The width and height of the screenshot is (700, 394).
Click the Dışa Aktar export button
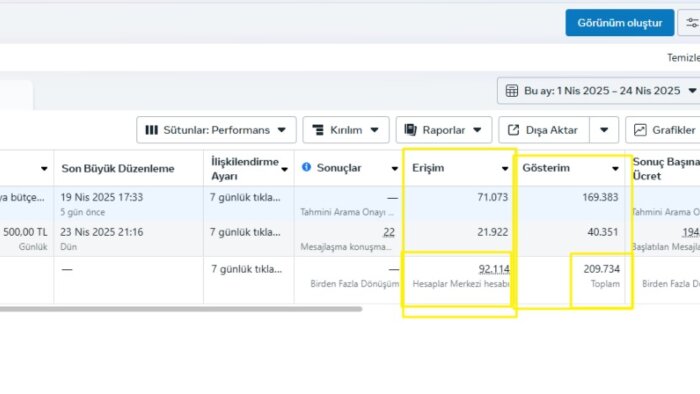[x=544, y=130]
